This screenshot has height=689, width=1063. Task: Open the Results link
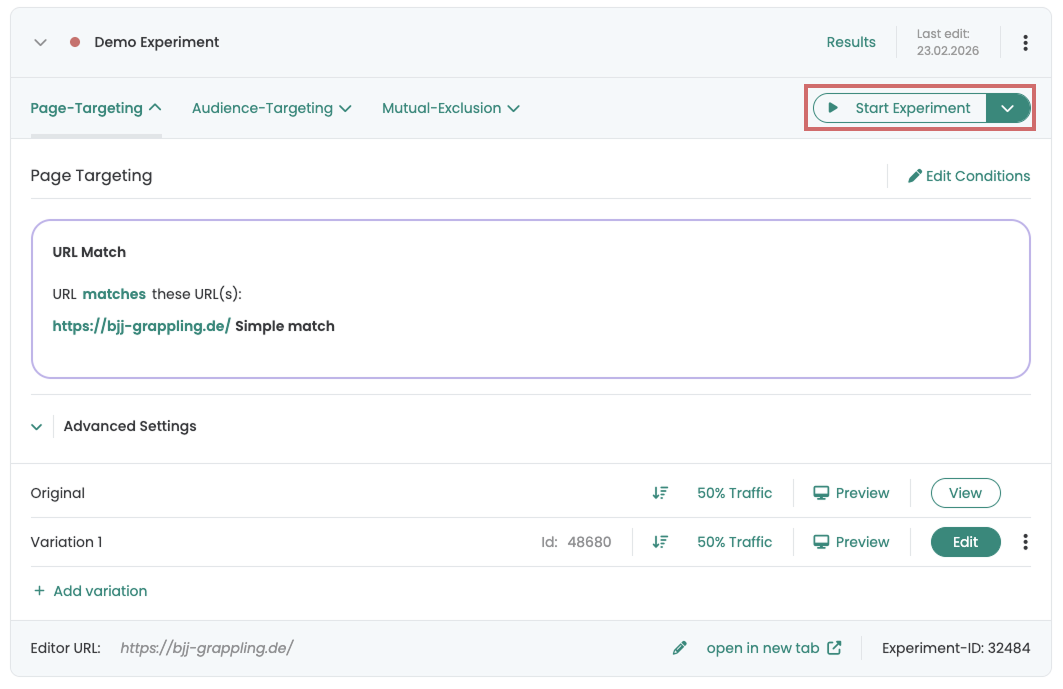pyautogui.click(x=851, y=42)
